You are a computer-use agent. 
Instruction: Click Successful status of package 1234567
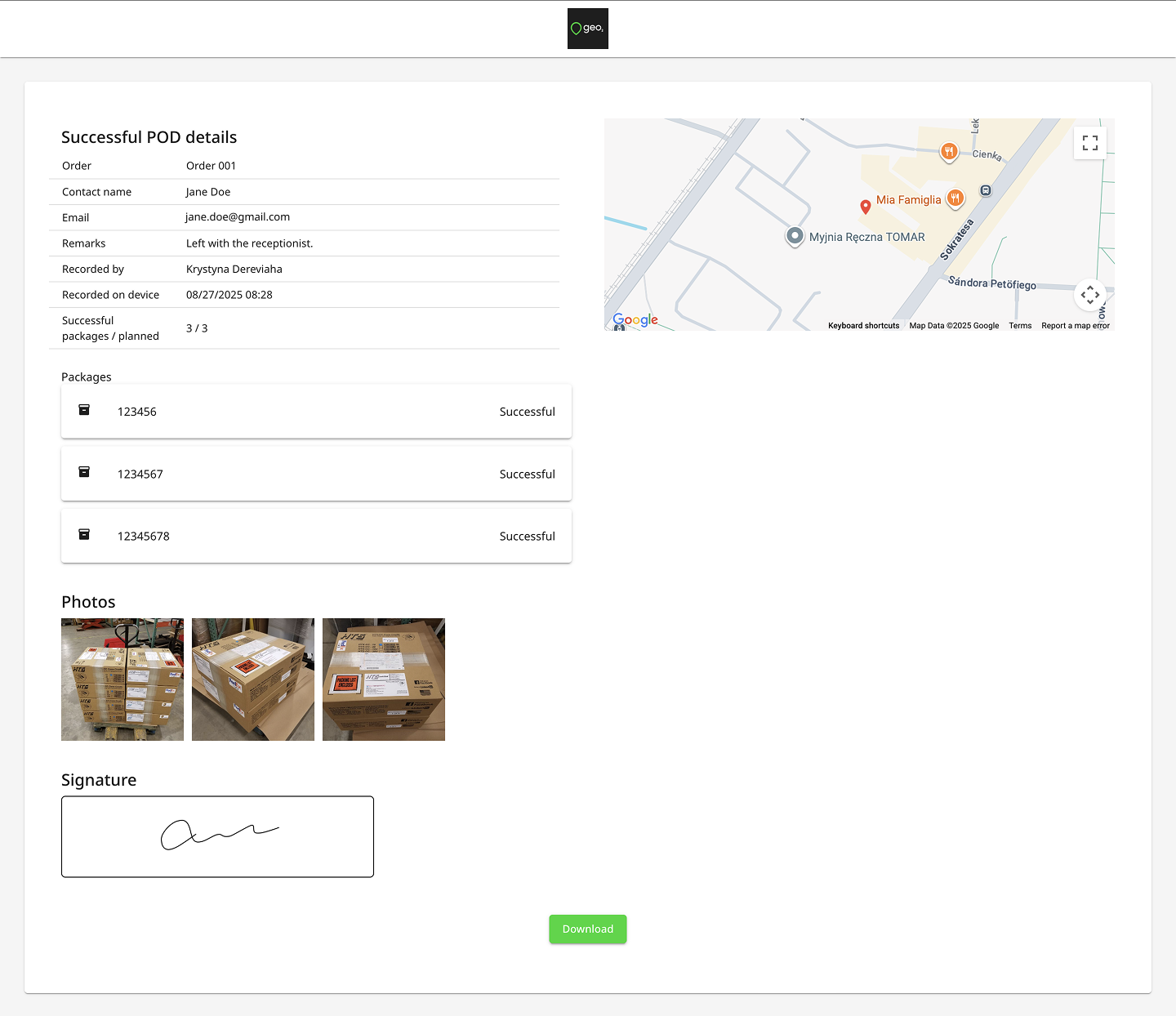click(527, 474)
